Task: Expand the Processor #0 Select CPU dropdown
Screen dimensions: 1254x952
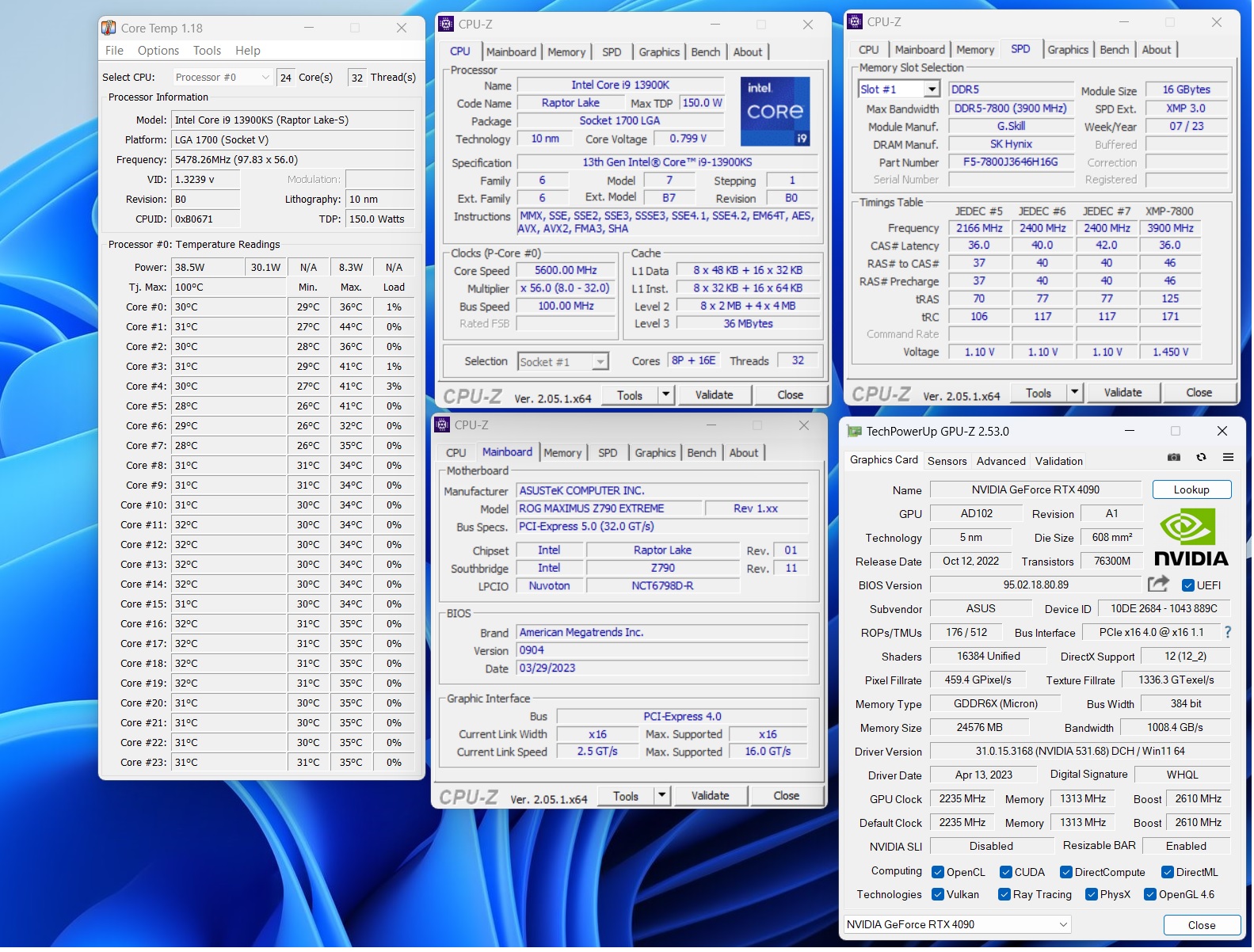Action: coord(223,77)
